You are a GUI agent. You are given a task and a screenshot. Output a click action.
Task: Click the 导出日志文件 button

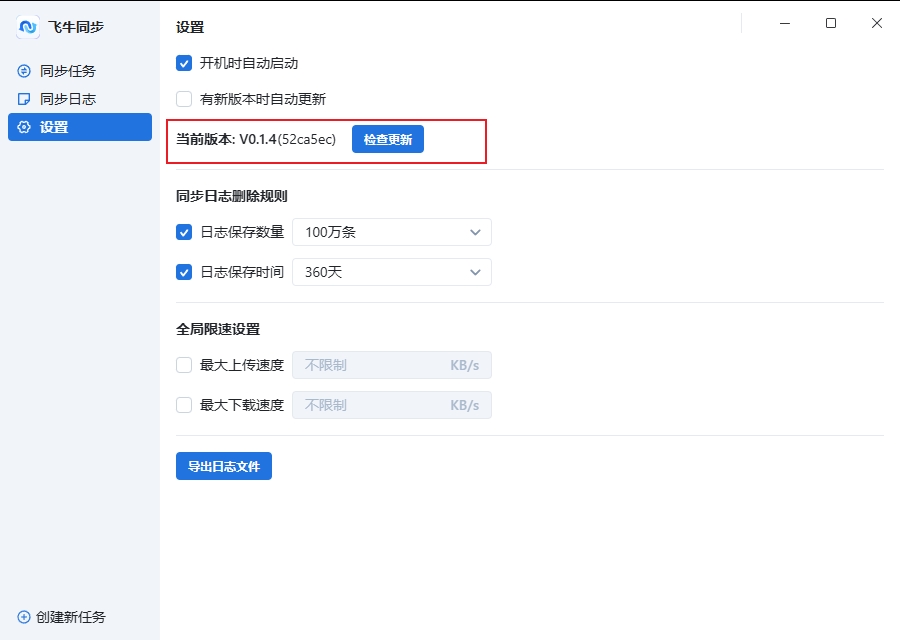tap(224, 466)
